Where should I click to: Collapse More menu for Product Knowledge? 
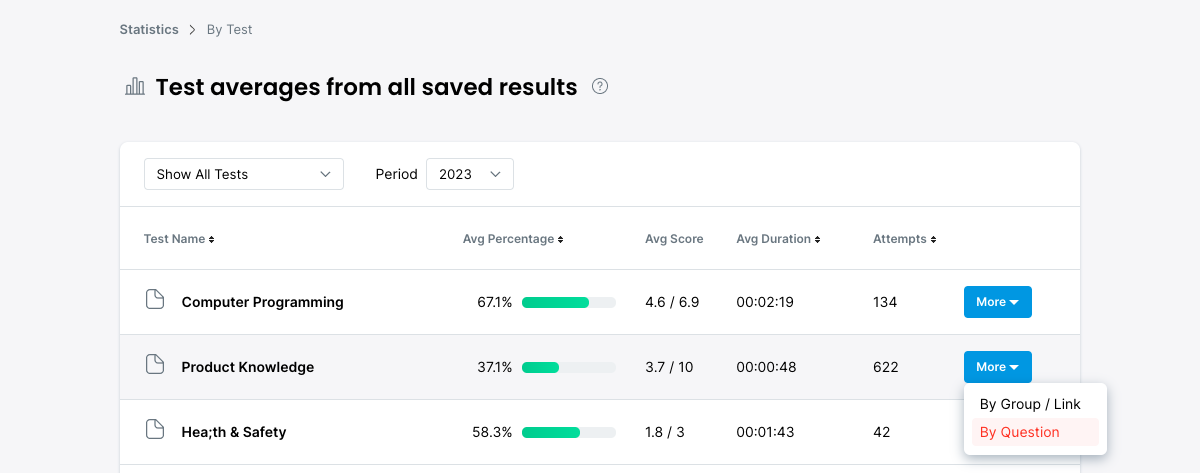pyautogui.click(x=997, y=367)
